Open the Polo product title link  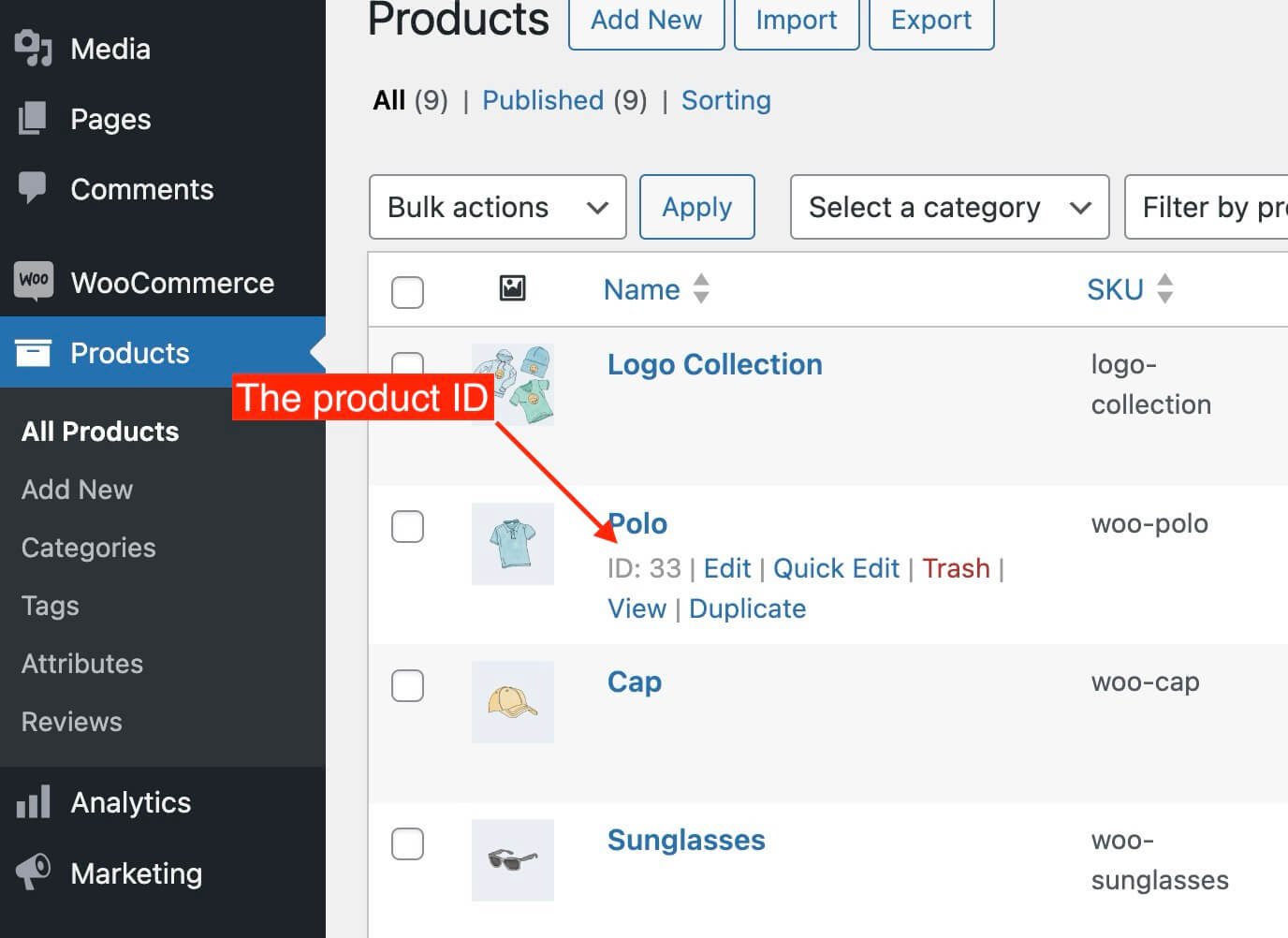click(637, 522)
